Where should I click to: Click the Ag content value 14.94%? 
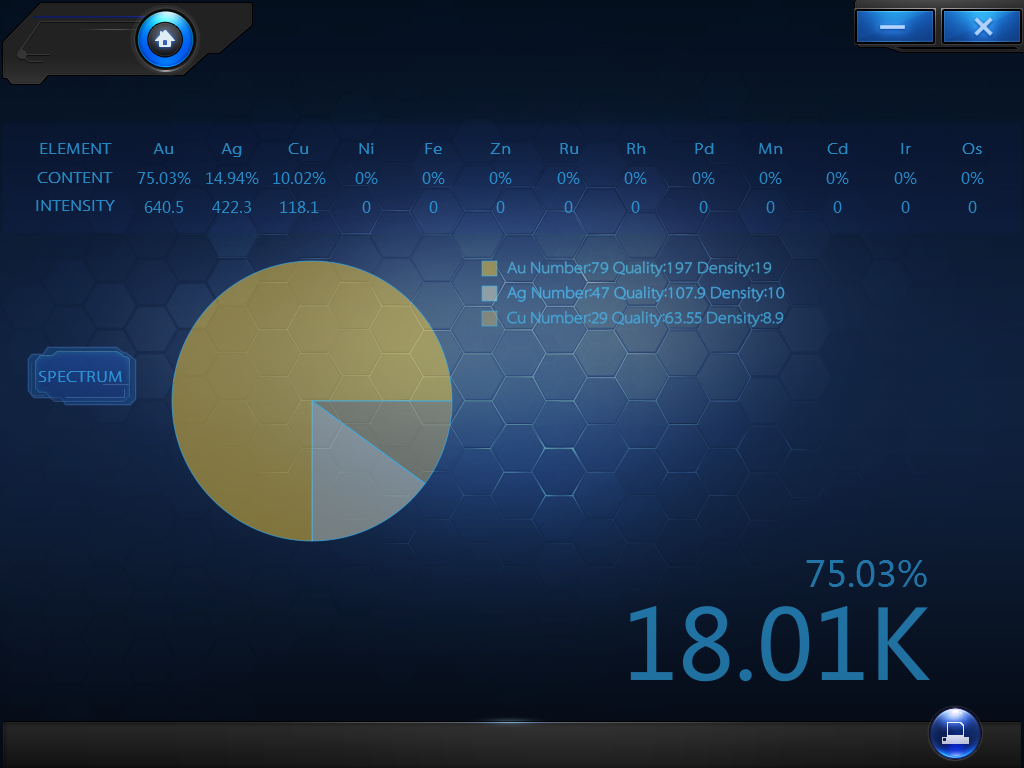(x=232, y=178)
